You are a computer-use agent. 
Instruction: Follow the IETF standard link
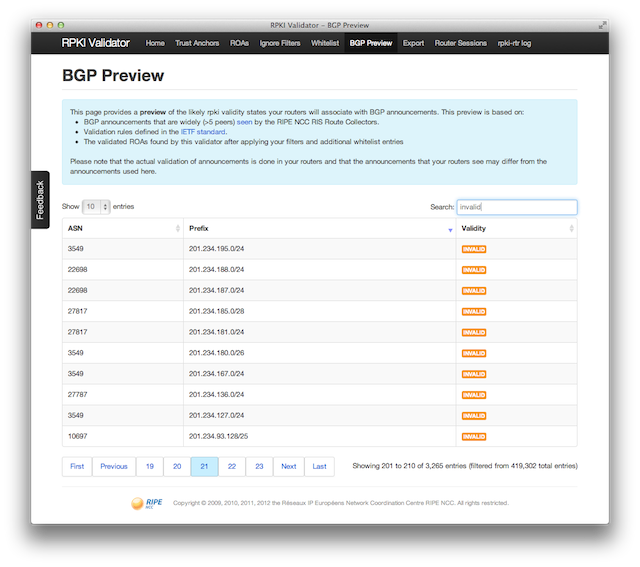[204, 132]
